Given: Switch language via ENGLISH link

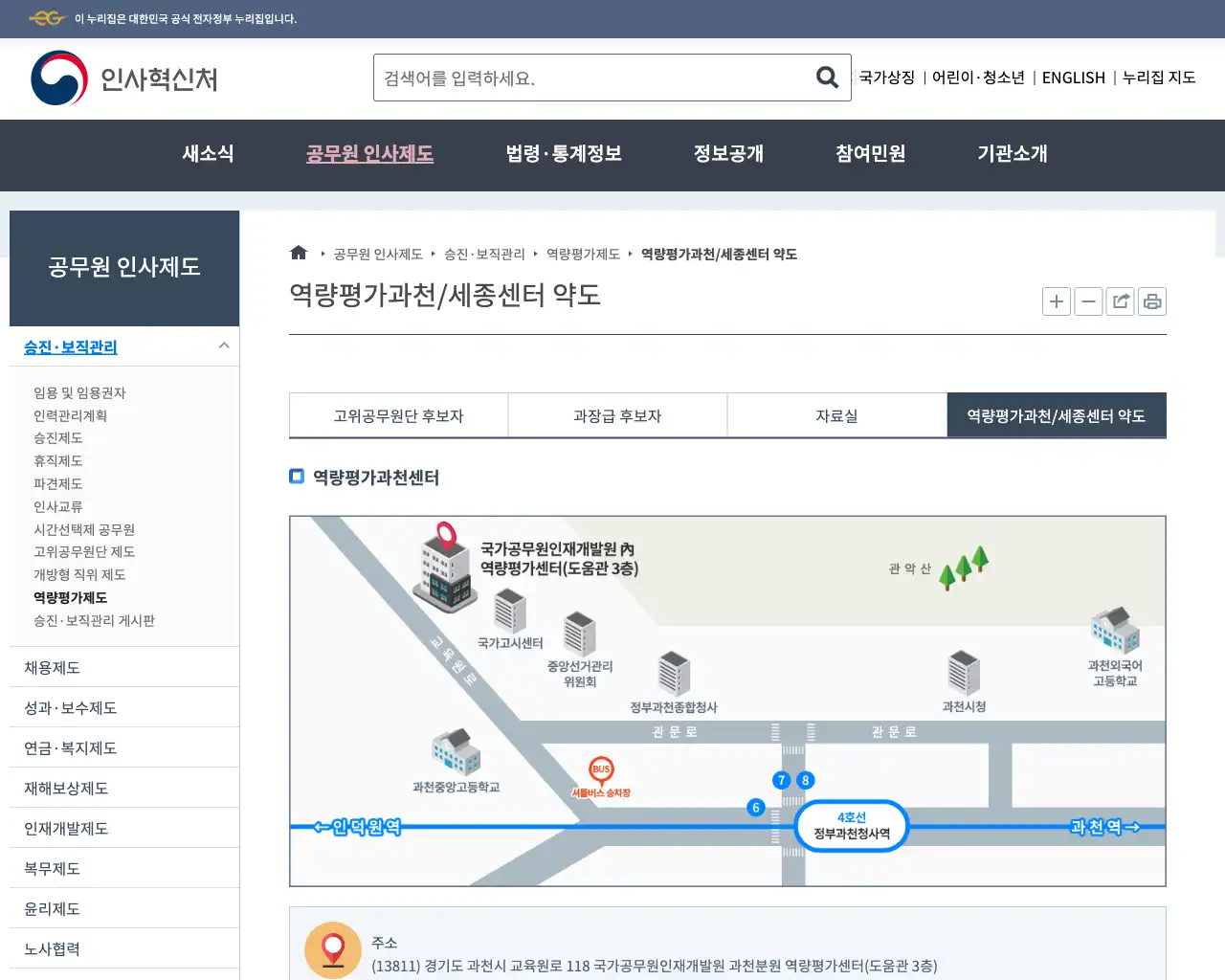Looking at the screenshot, I should point(1074,78).
